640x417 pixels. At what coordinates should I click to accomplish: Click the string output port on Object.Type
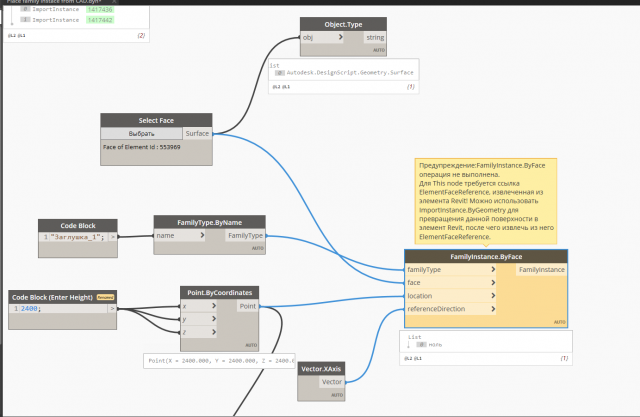[x=375, y=38]
